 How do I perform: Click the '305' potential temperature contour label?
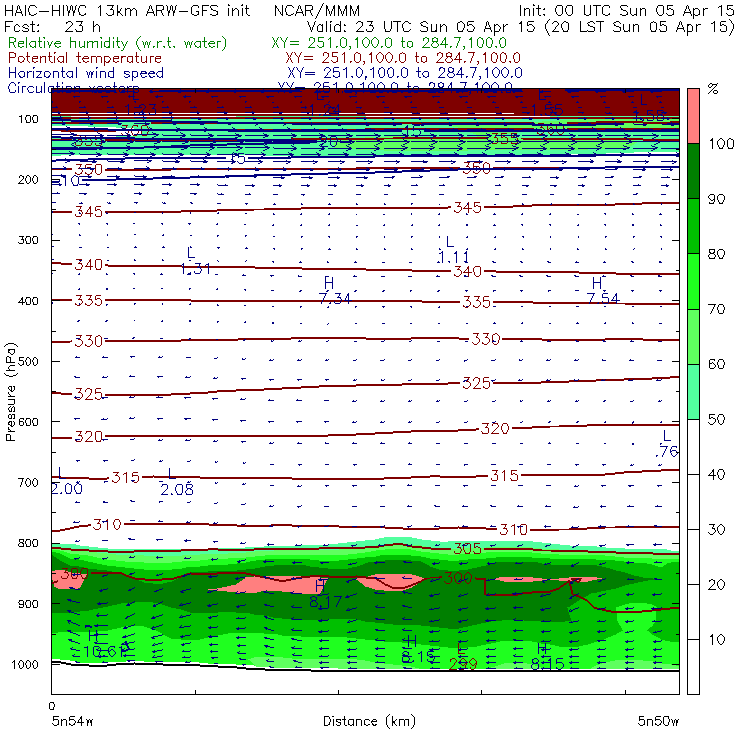click(467, 548)
